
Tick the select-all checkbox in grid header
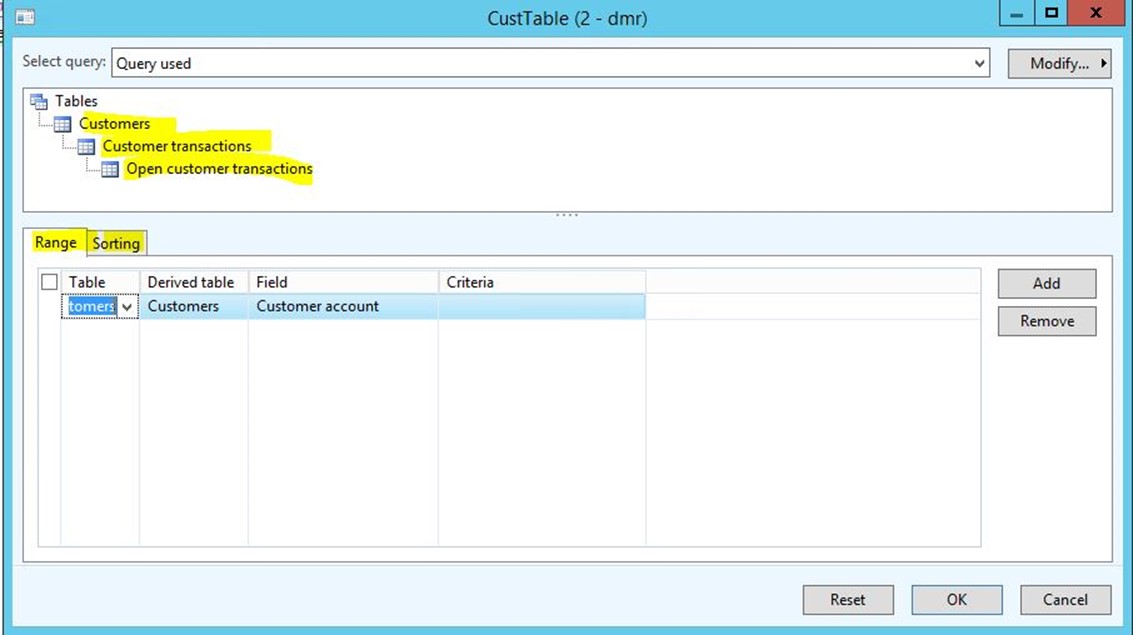point(49,282)
